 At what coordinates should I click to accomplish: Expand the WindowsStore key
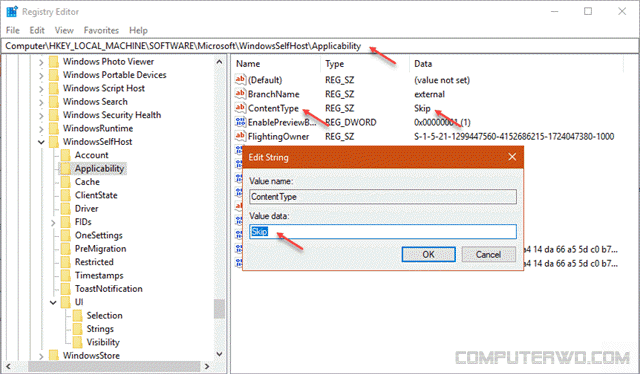pyautogui.click(x=41, y=356)
